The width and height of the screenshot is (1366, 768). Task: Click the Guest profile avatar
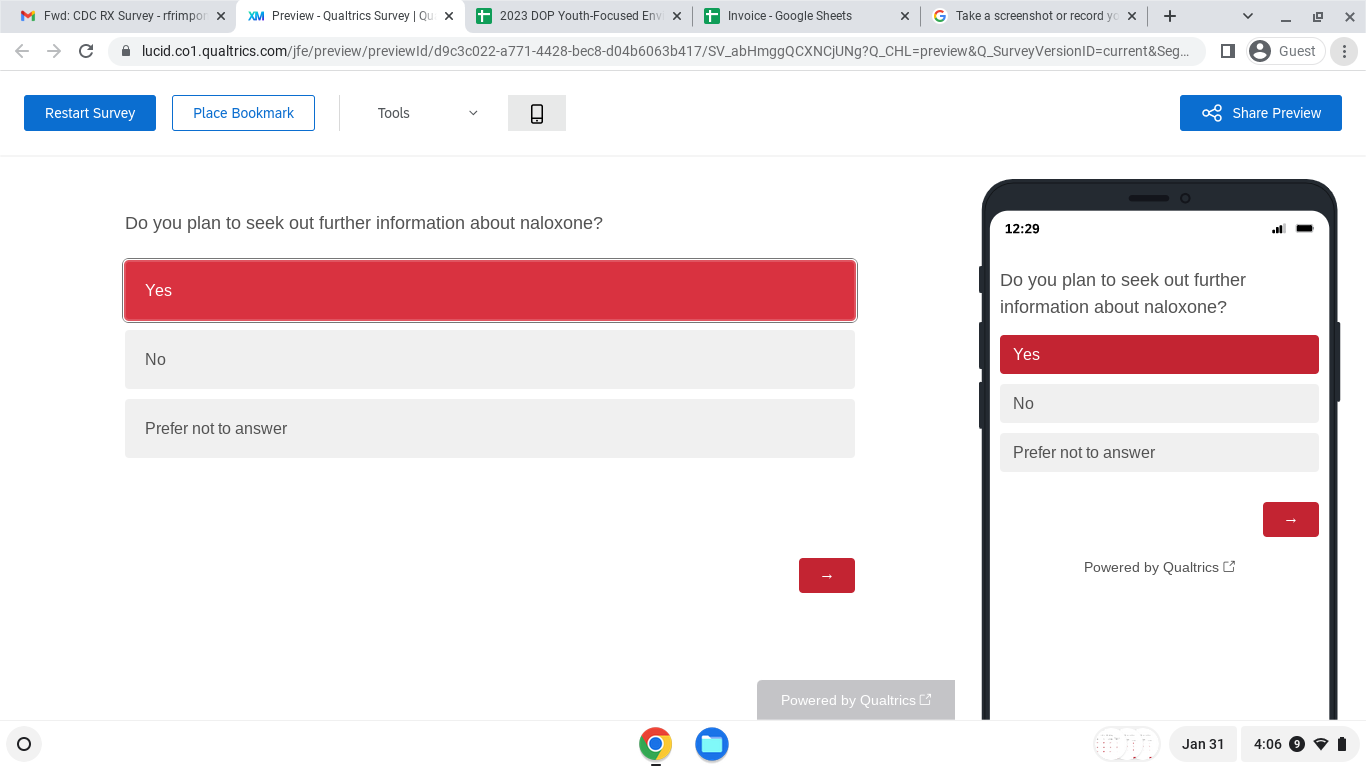point(1286,51)
